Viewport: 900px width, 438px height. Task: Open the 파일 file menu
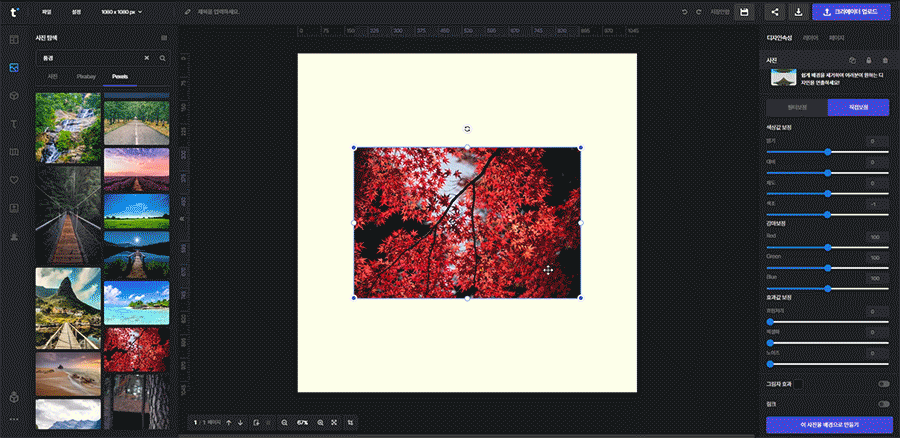(x=47, y=12)
